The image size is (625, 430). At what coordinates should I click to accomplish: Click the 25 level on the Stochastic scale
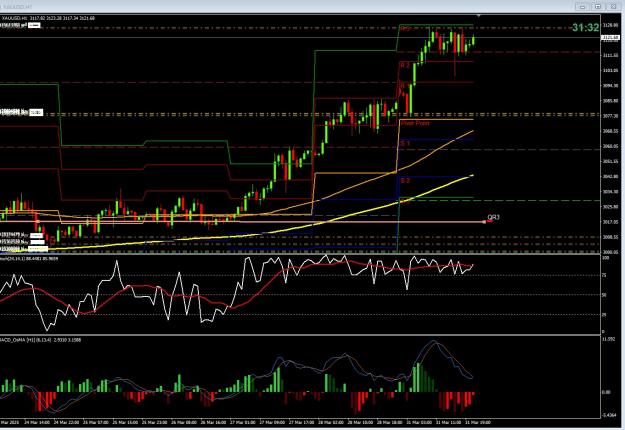coord(604,314)
